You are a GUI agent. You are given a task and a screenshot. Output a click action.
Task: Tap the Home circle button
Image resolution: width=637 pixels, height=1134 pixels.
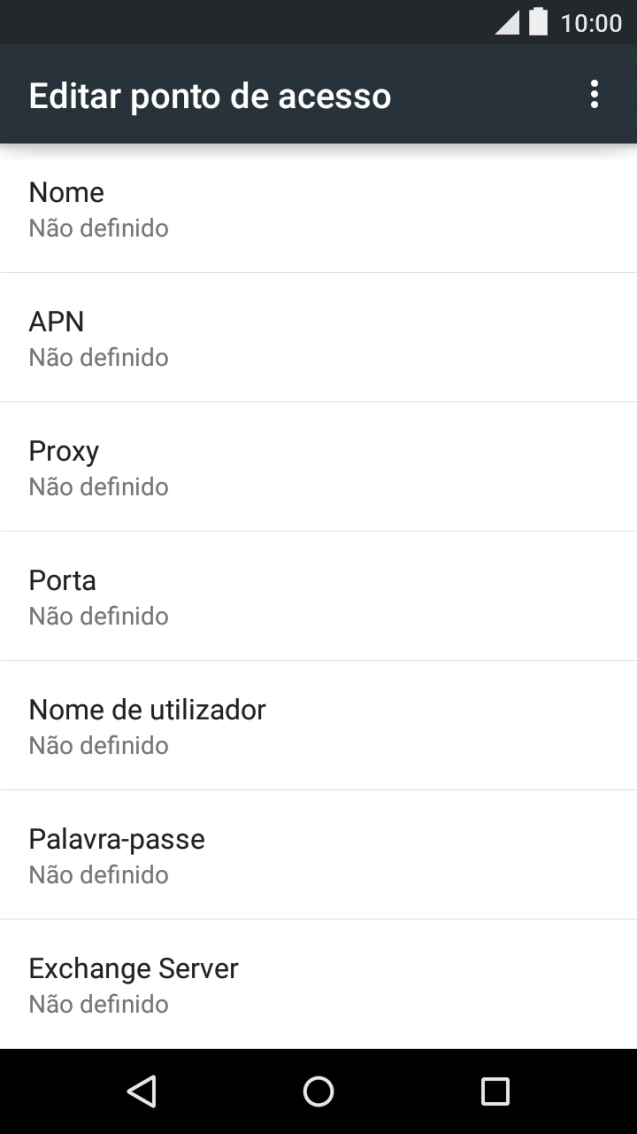coord(318,1091)
